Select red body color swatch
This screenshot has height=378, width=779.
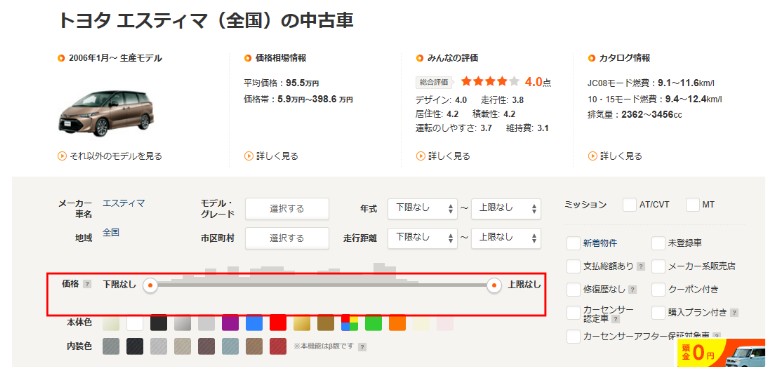pyautogui.click(x=278, y=322)
